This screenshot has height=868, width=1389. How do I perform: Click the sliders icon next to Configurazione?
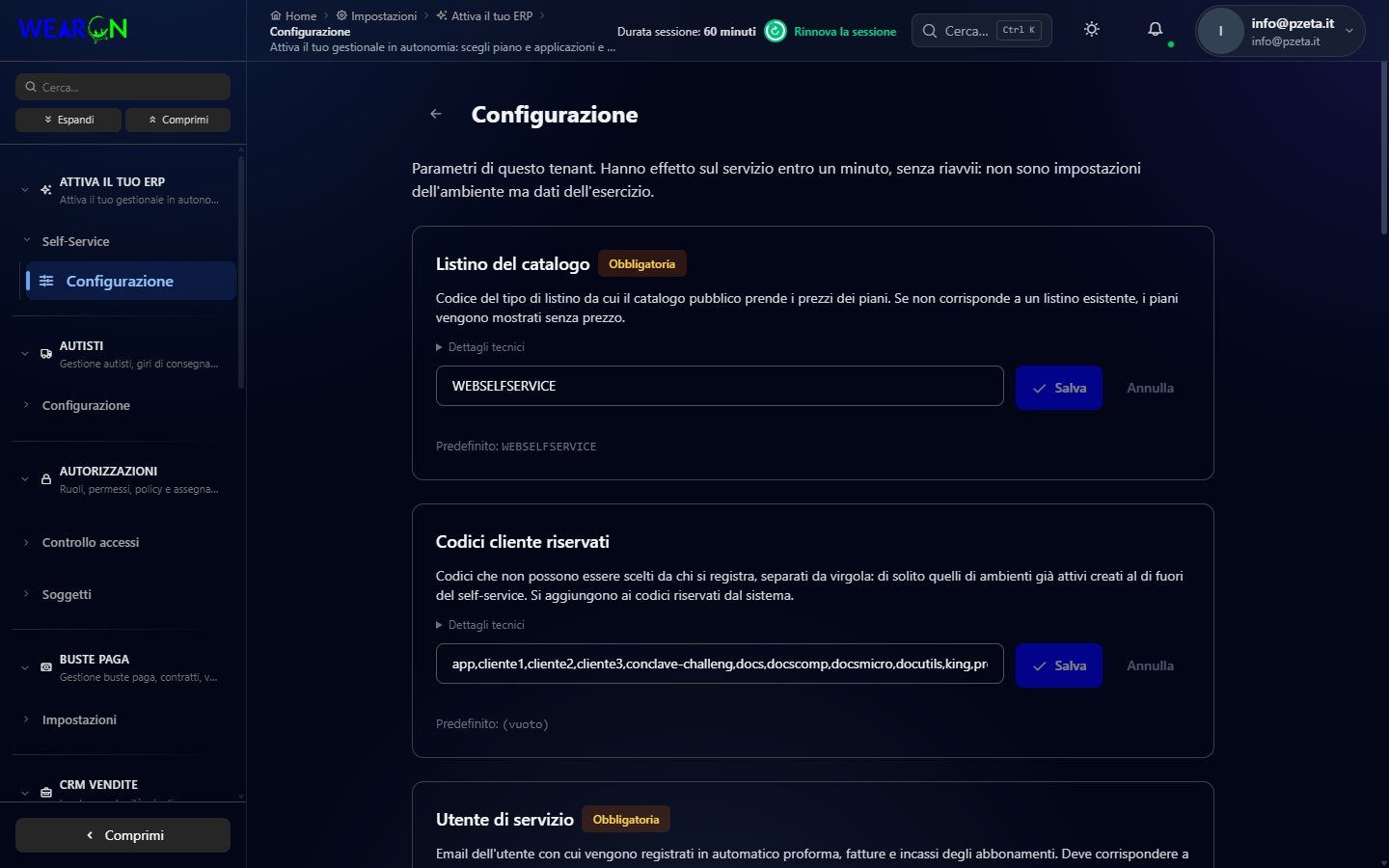coord(46,281)
